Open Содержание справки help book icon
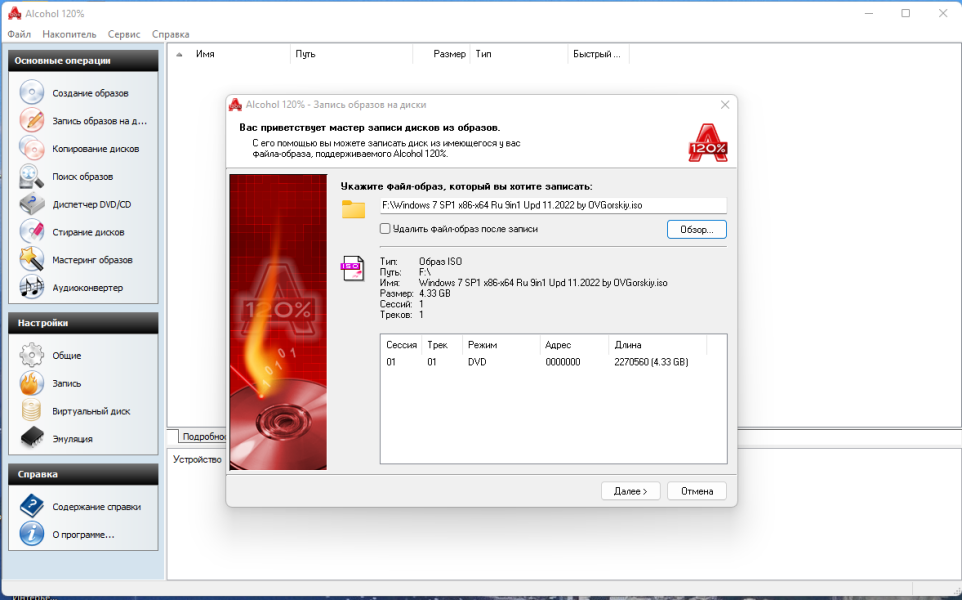 tap(31, 506)
